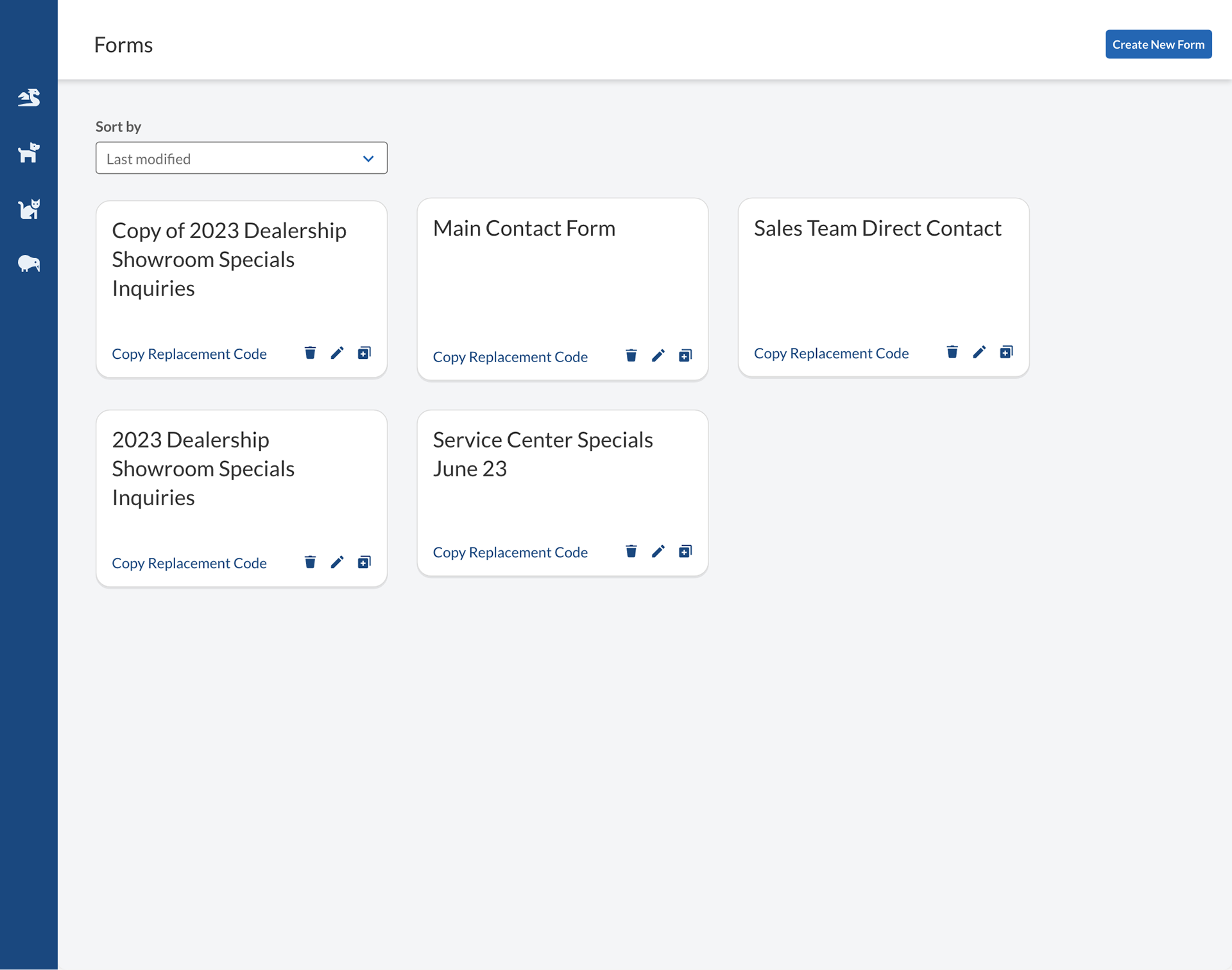Click the dog icon in sidebar
This screenshot has width=1232, height=970.
click(29, 153)
